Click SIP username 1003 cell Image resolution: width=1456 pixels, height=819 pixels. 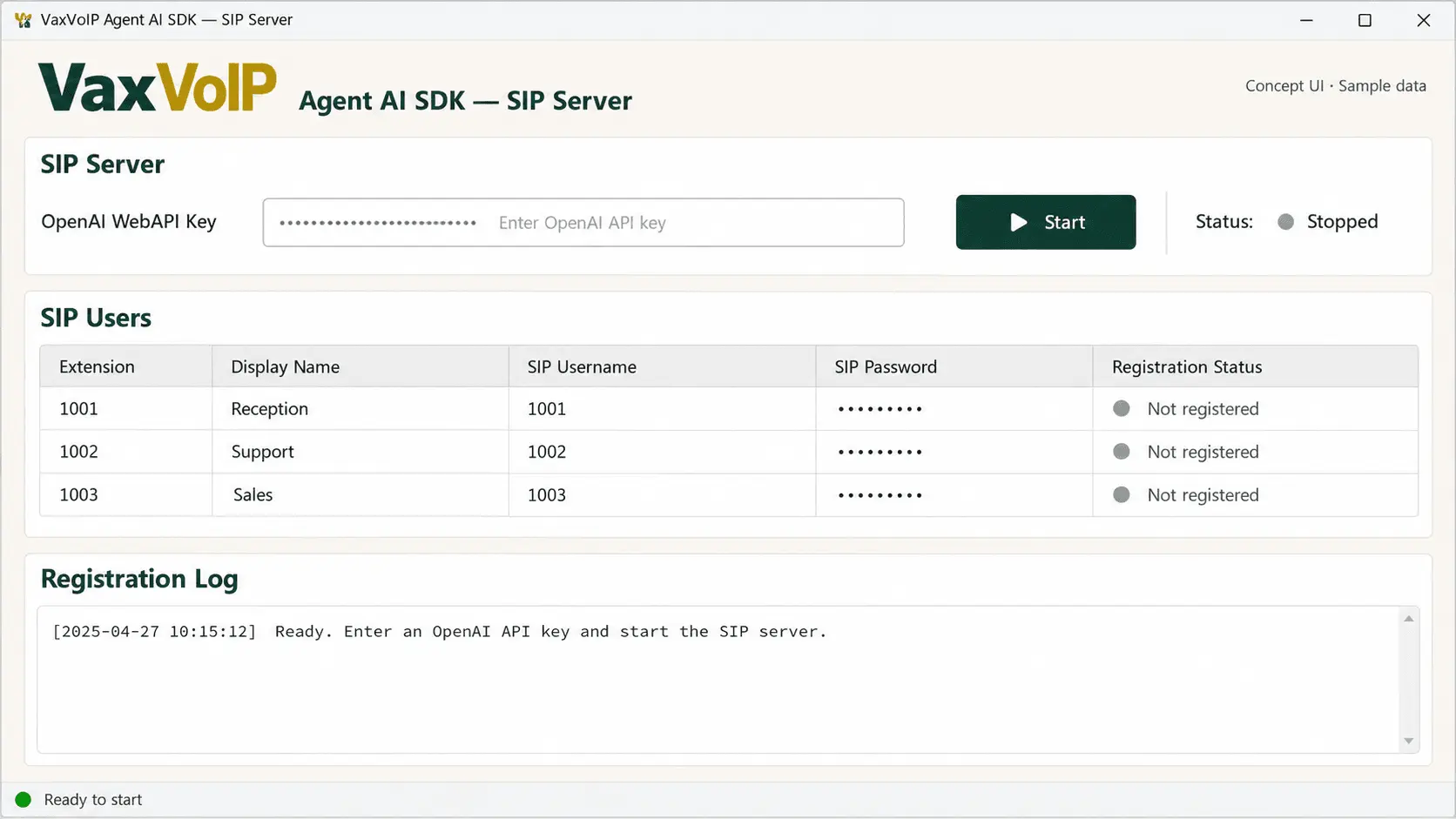[x=662, y=494]
